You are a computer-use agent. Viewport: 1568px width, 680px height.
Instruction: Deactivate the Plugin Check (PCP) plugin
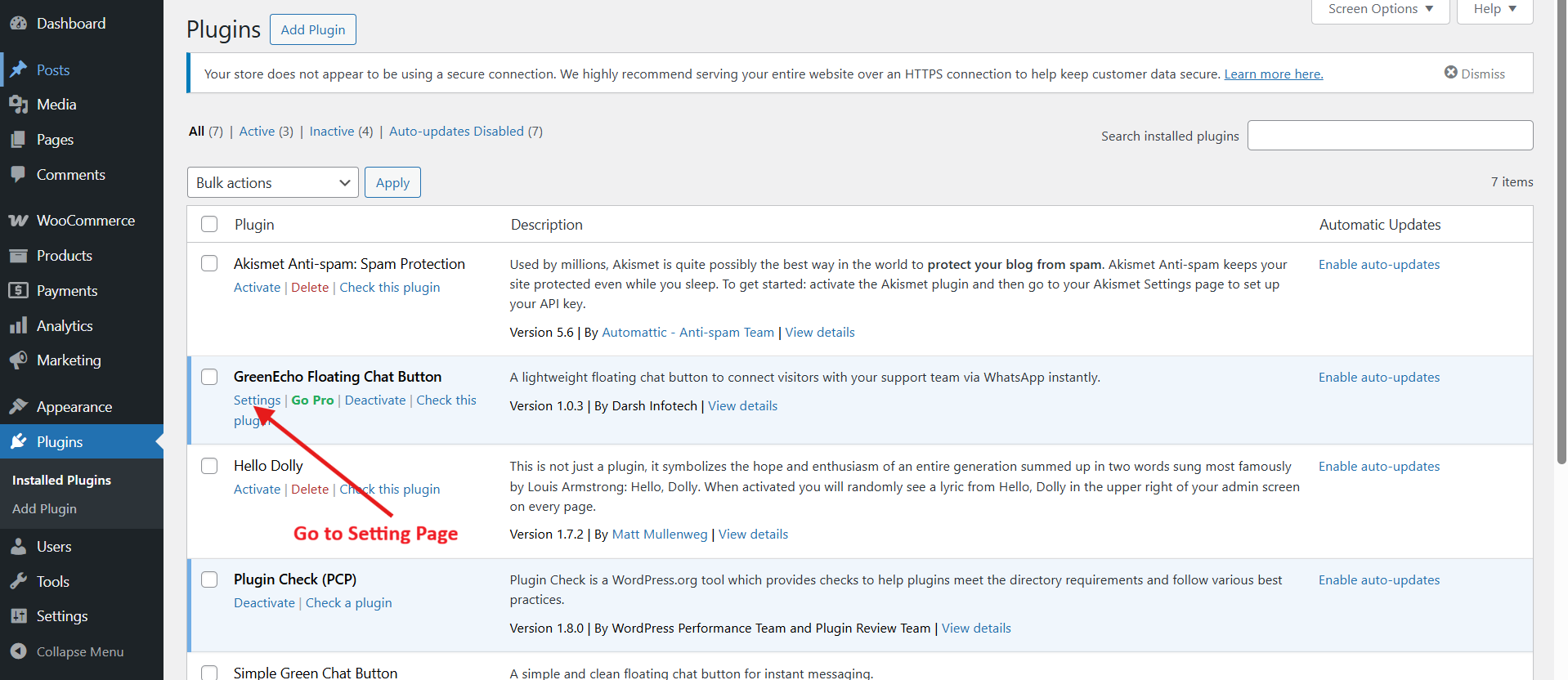[x=264, y=602]
